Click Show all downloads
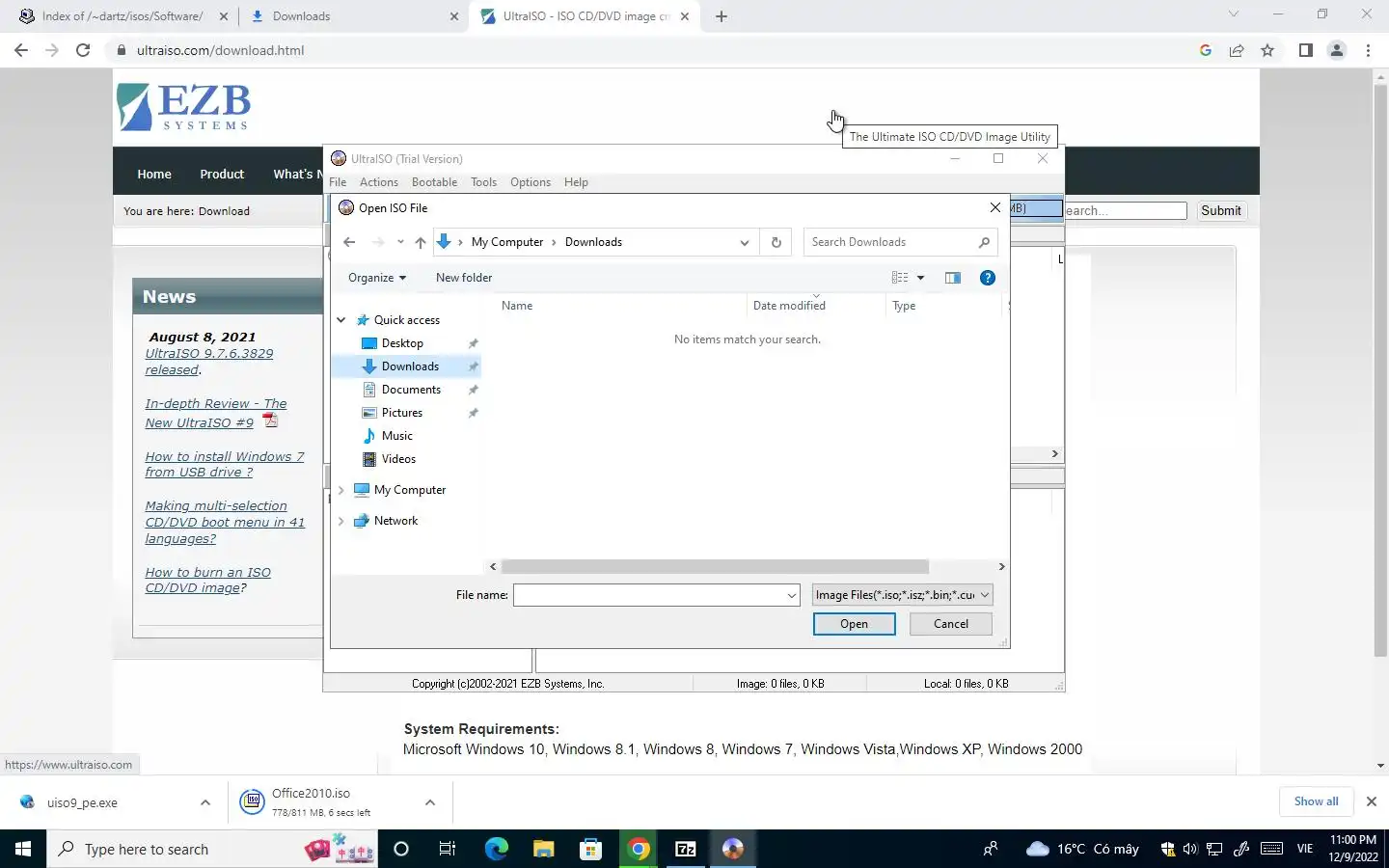The width and height of the screenshot is (1389, 868). tap(1316, 801)
